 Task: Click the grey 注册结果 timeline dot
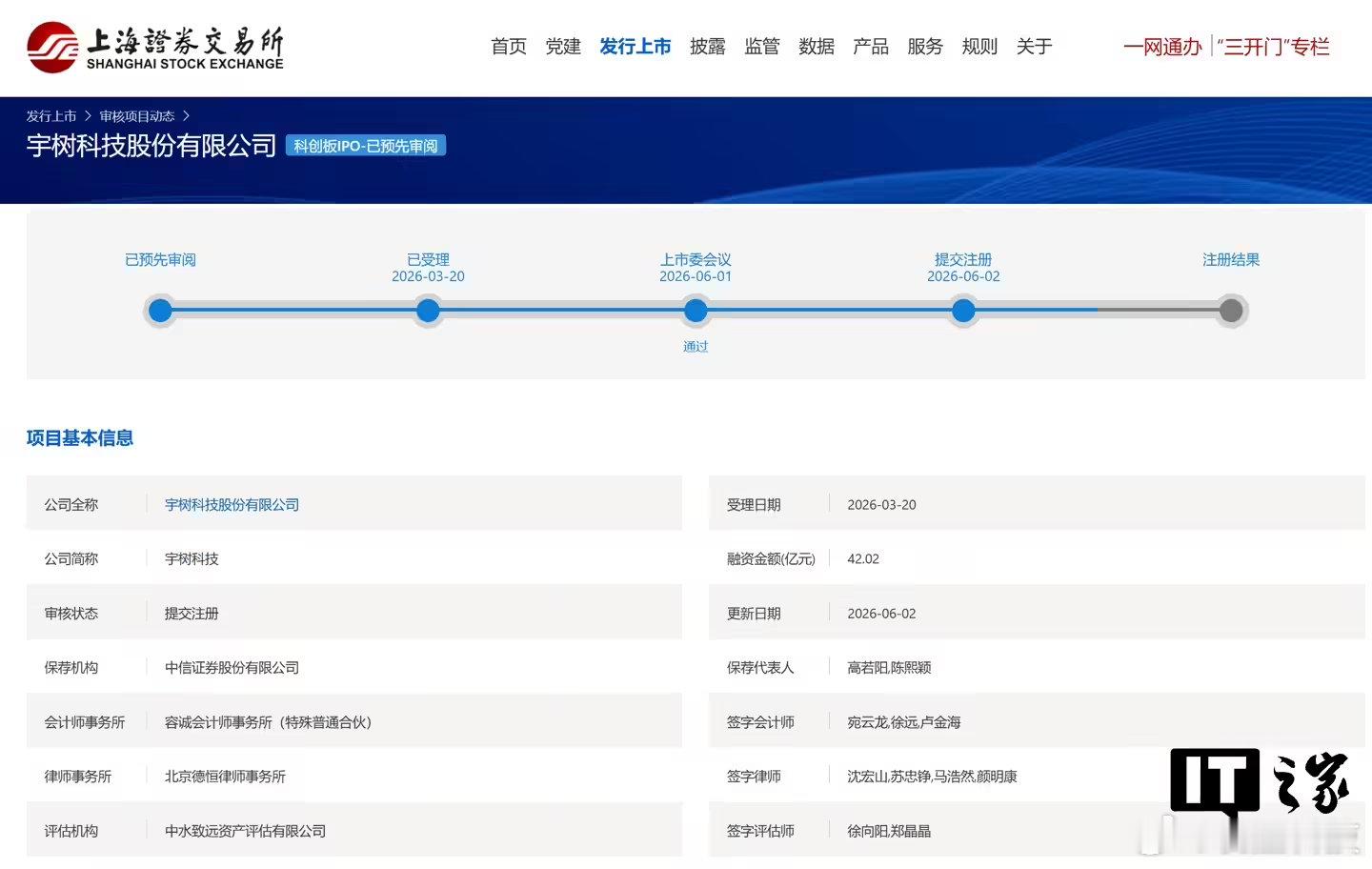click(x=1231, y=311)
